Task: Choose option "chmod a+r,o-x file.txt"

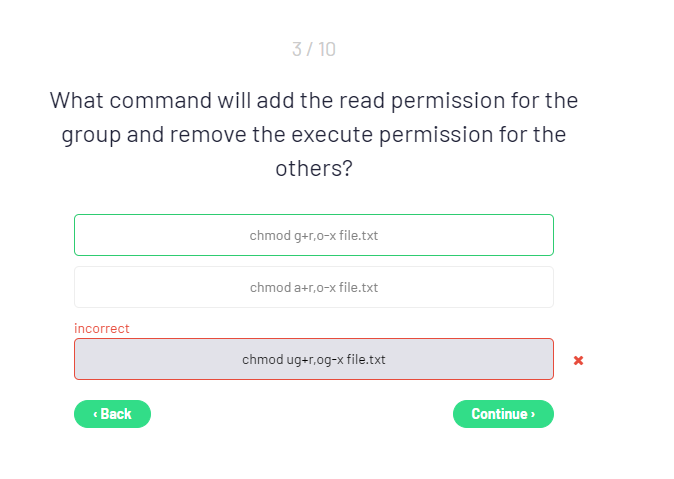Action: click(x=313, y=288)
